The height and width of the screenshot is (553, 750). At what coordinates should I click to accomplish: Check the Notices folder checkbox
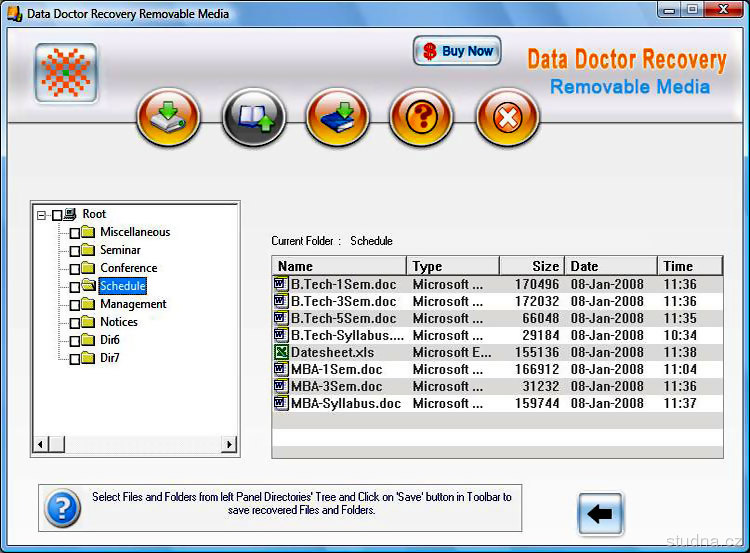pos(75,323)
